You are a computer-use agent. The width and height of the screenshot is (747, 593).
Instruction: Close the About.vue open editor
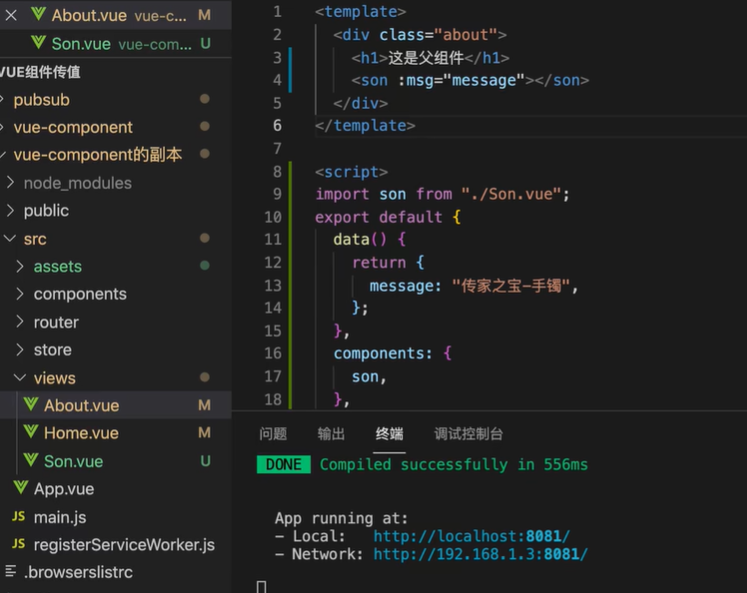tap(11, 15)
